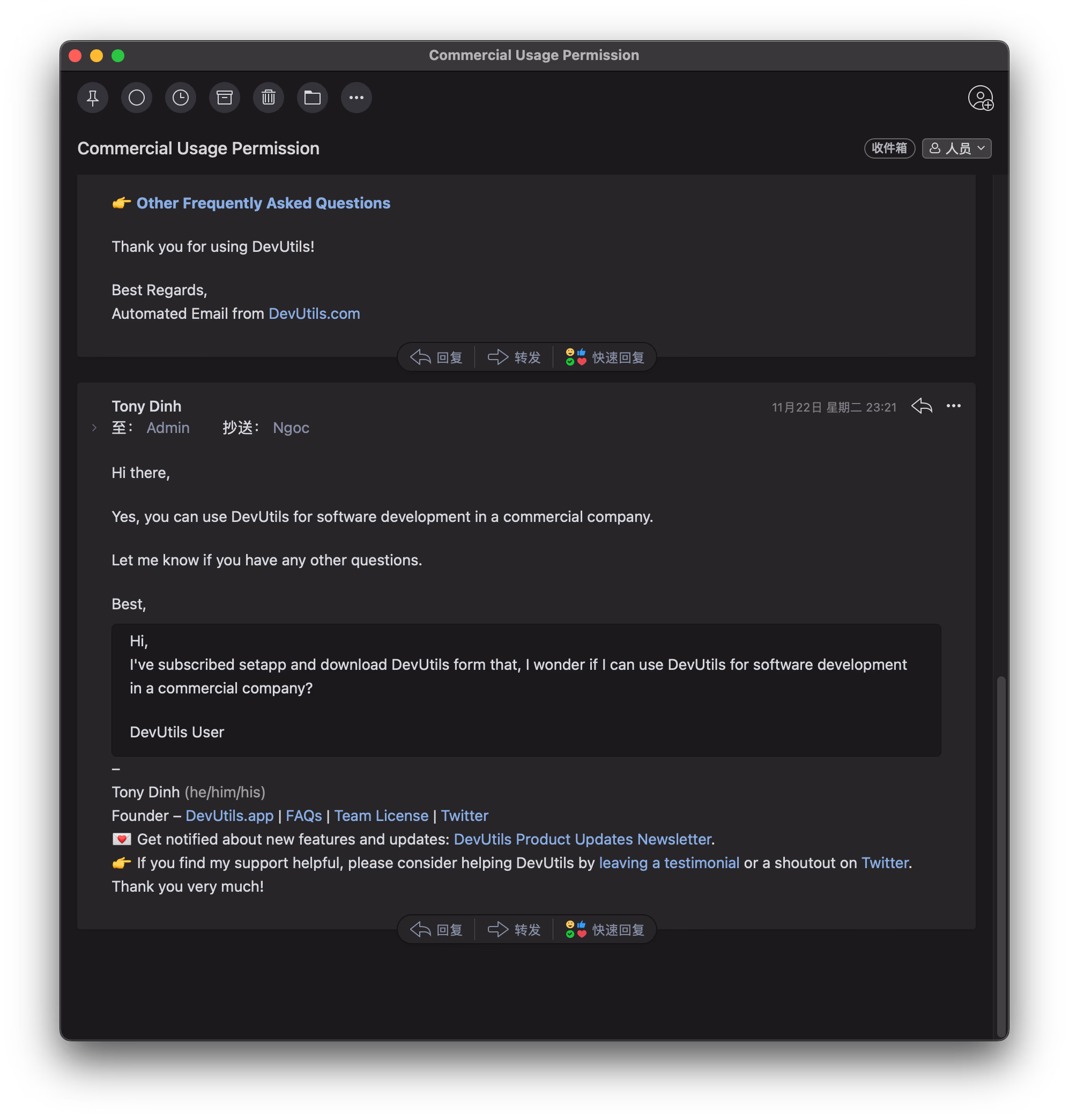Click the 收件箱 inbox tag
Viewport: 1069px width, 1120px height.
click(x=889, y=148)
